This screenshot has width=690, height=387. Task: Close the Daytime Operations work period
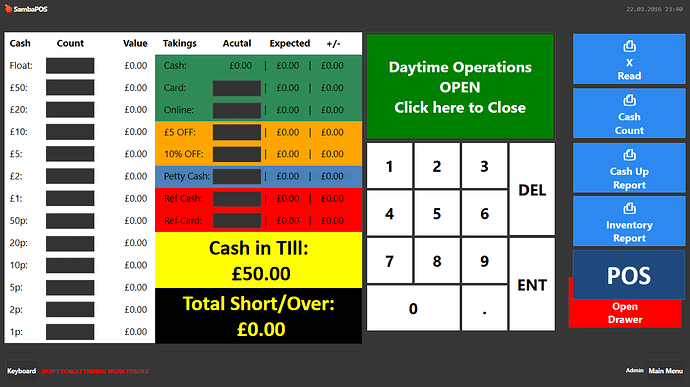point(460,87)
